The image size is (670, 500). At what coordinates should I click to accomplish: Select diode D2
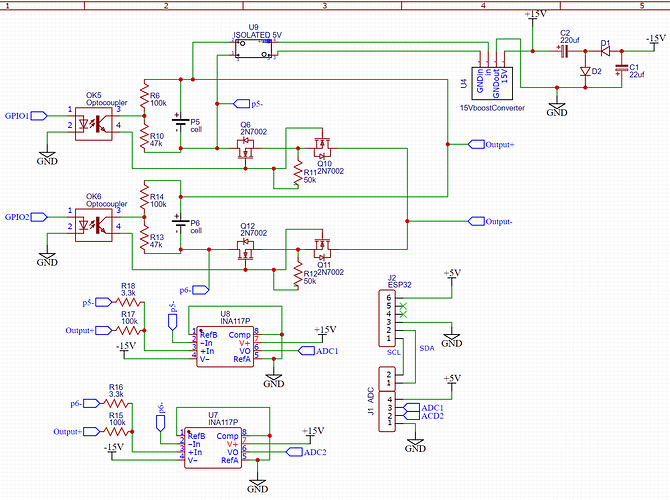point(585,71)
